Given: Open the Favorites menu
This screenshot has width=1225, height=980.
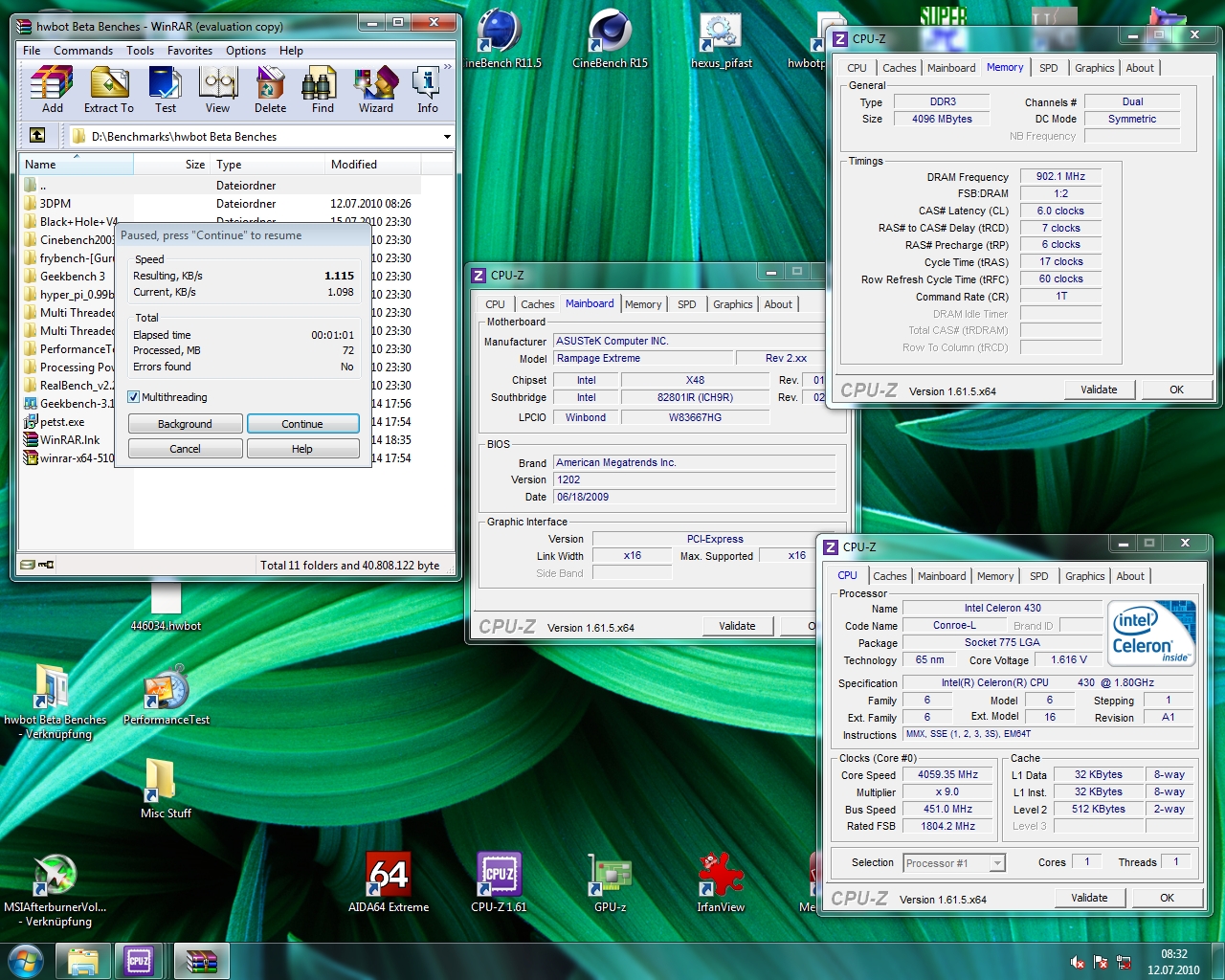Looking at the screenshot, I should click(189, 51).
